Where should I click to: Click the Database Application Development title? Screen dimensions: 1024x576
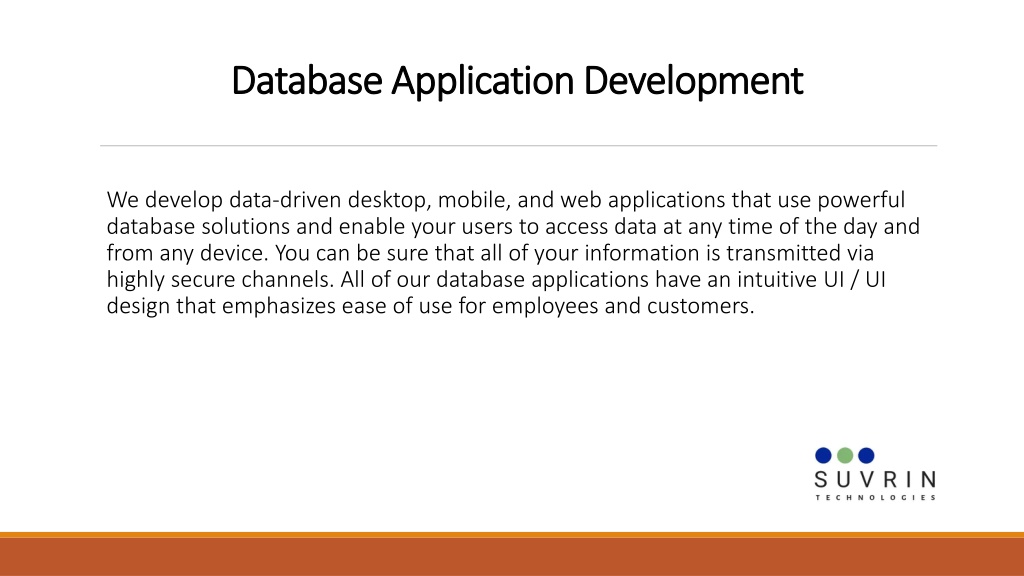[517, 80]
